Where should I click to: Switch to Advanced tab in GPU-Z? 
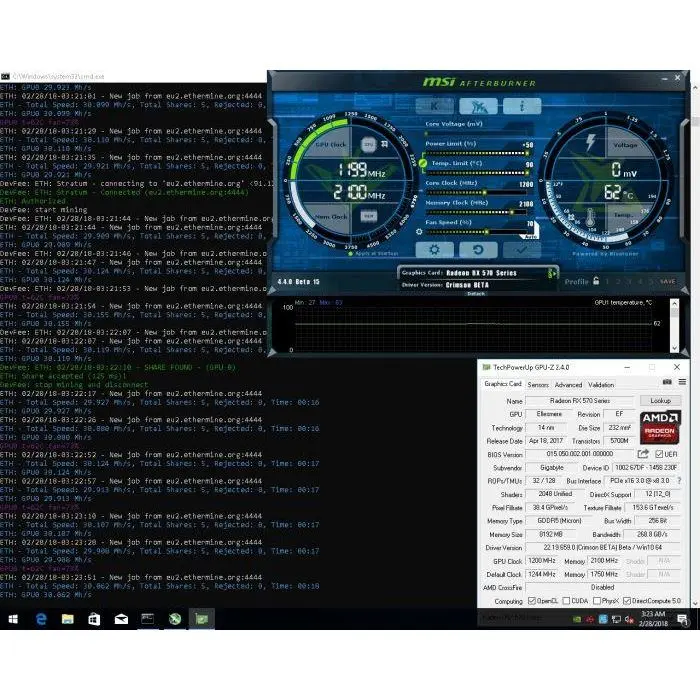pyautogui.click(x=568, y=385)
